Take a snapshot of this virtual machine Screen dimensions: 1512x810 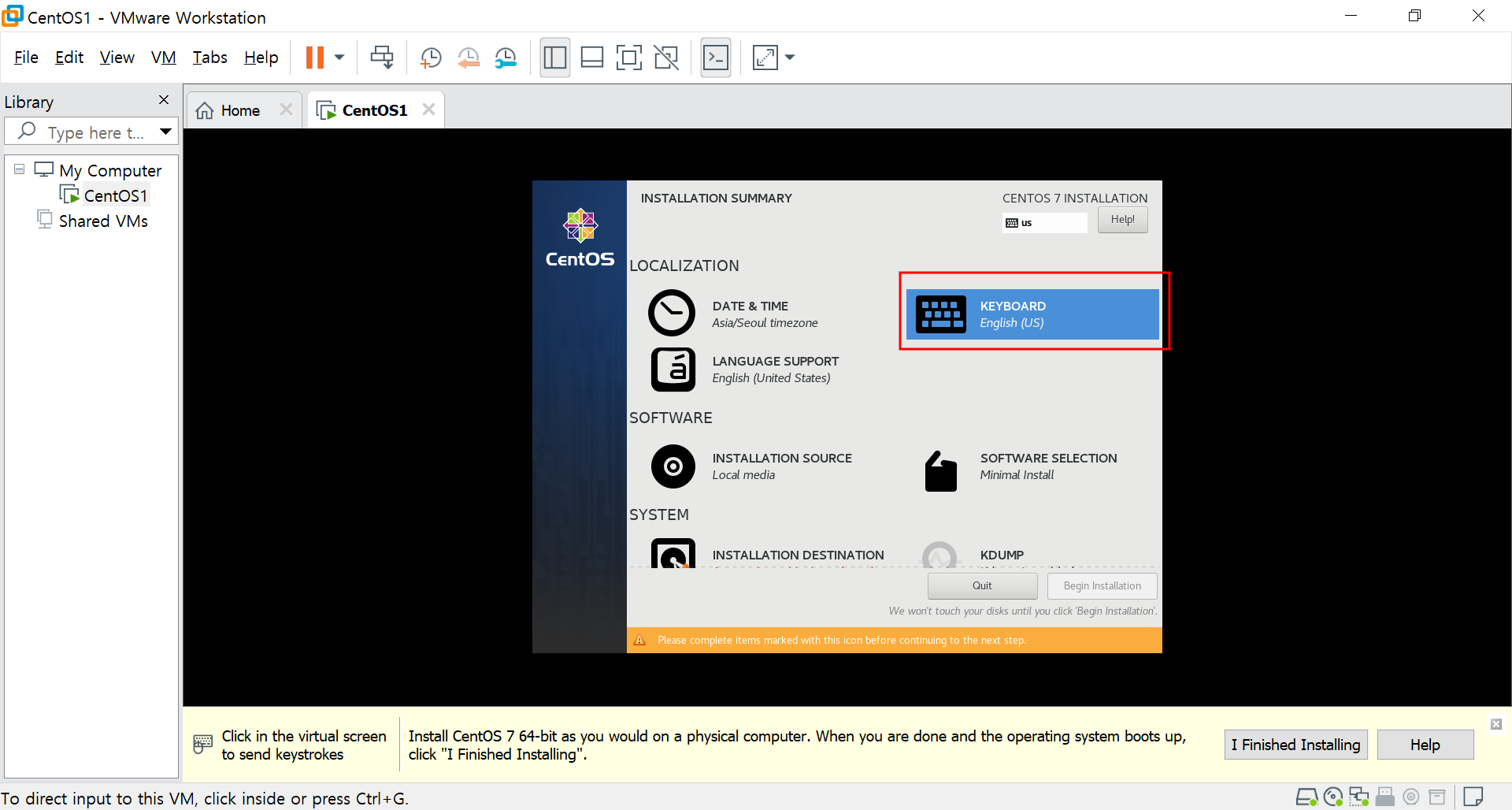coord(431,57)
